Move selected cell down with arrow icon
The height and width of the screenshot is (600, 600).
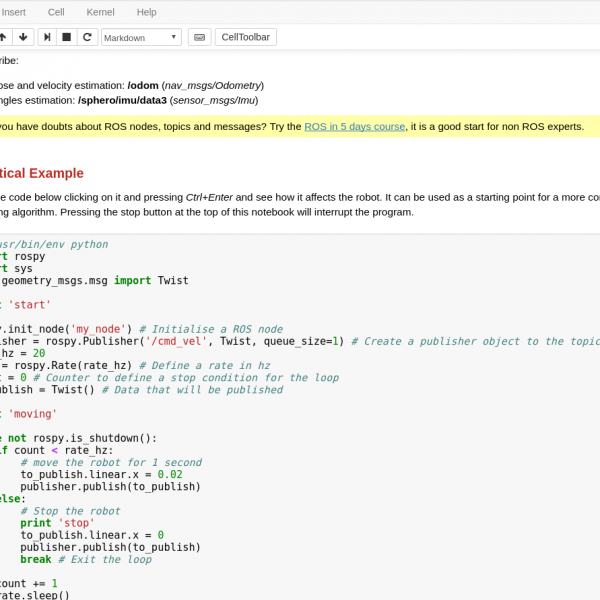[23, 37]
